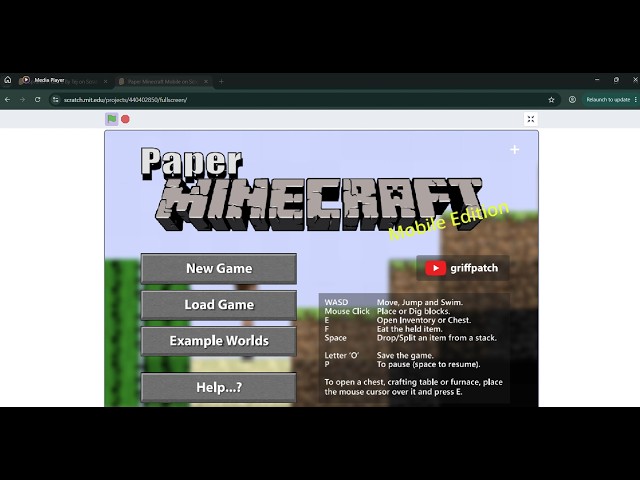The width and height of the screenshot is (640, 480).
Task: Bookmark this page with the star icon
Action: (x=551, y=100)
